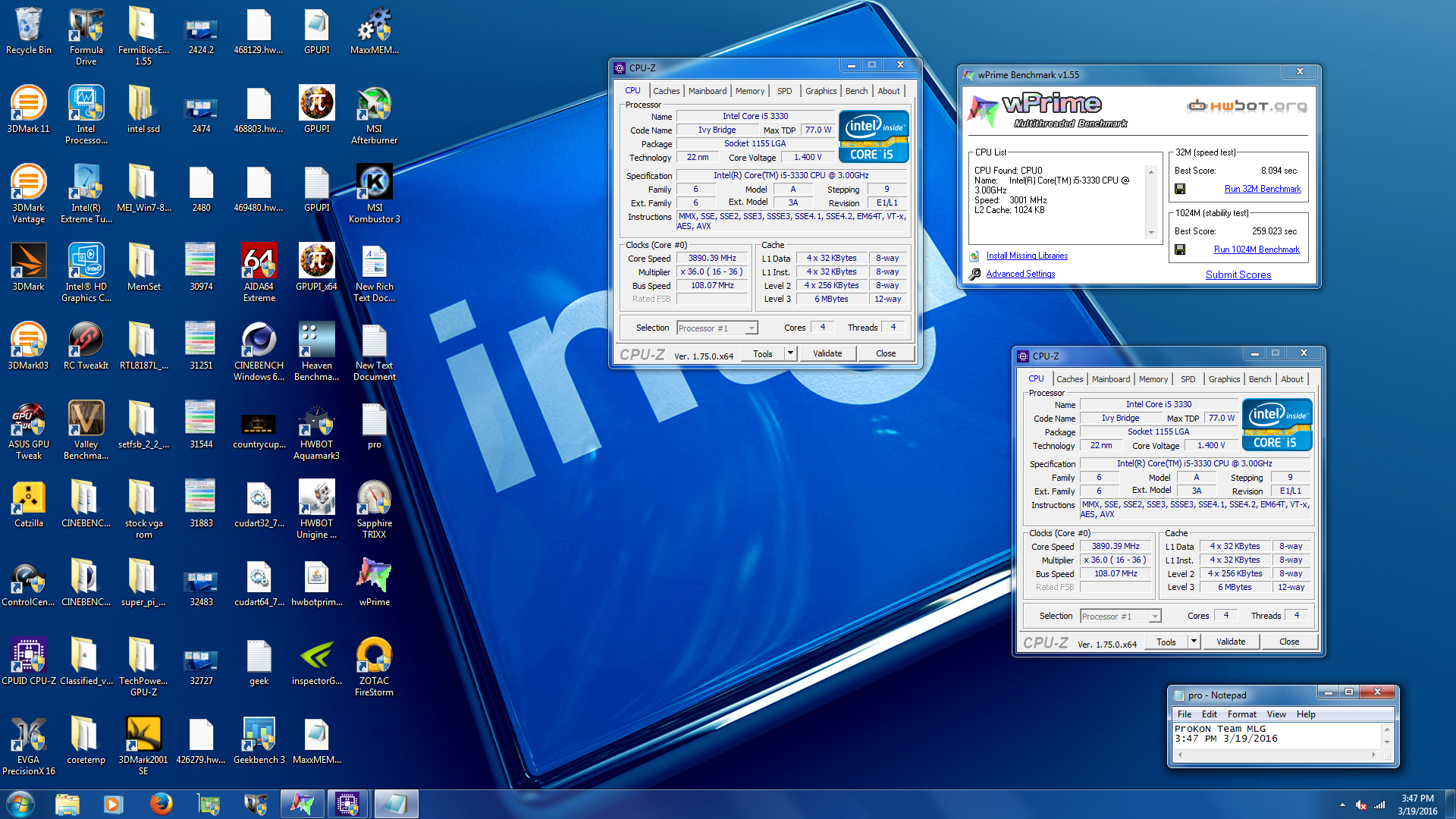Select Bench tab in upper CPU-Z

click(x=856, y=91)
